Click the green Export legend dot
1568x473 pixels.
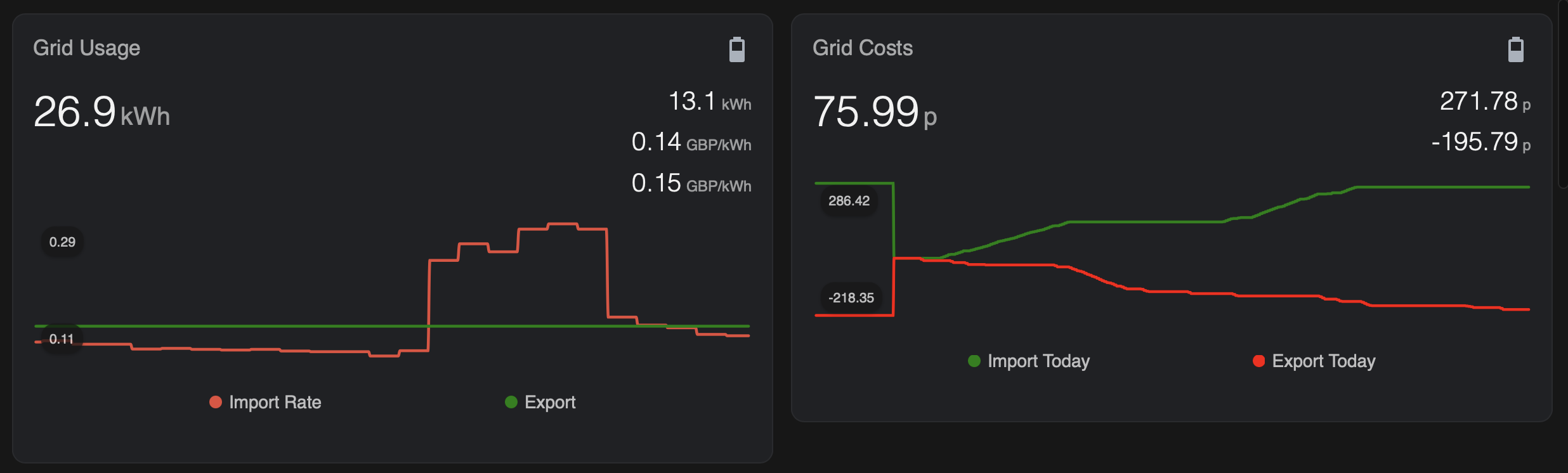[511, 402]
